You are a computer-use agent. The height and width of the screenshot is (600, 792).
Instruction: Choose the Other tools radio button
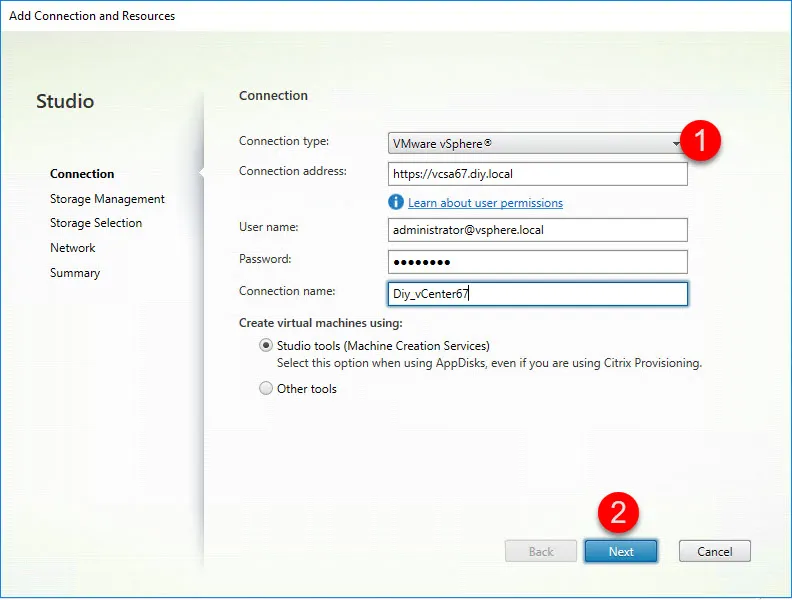pyautogui.click(x=266, y=389)
